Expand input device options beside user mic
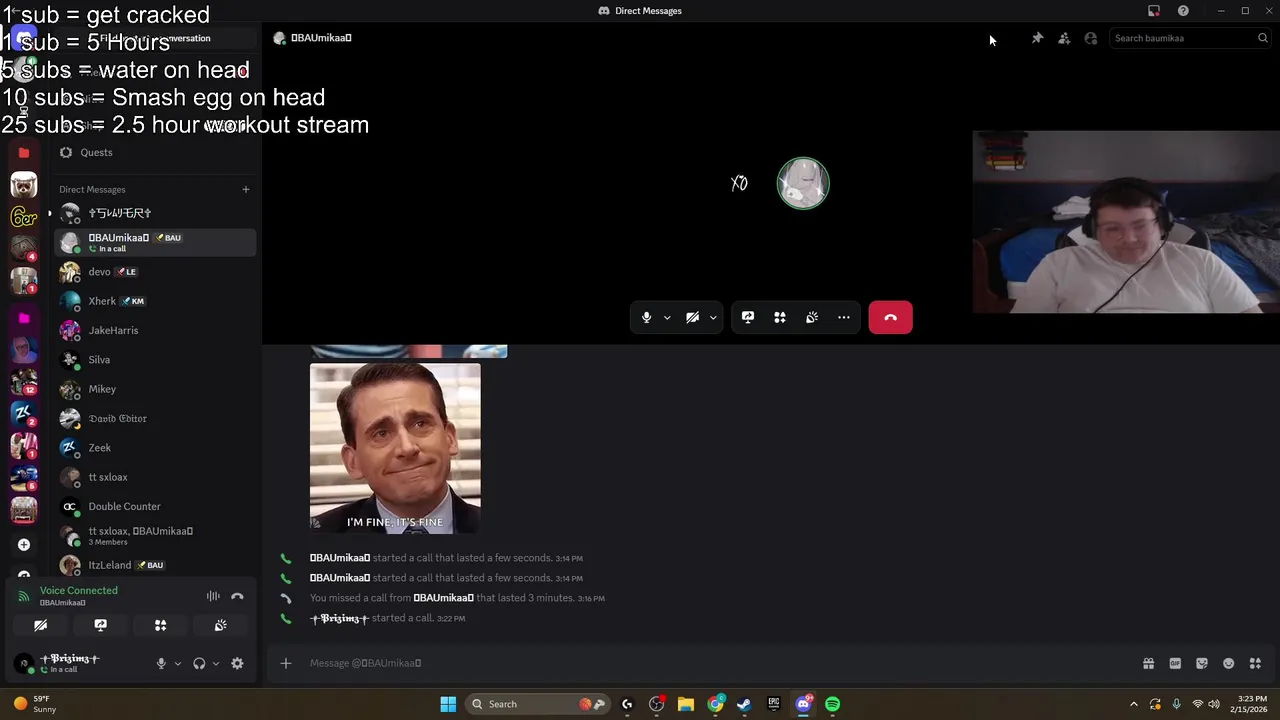Screen dimensions: 1280x720 pyautogui.click(x=178, y=663)
